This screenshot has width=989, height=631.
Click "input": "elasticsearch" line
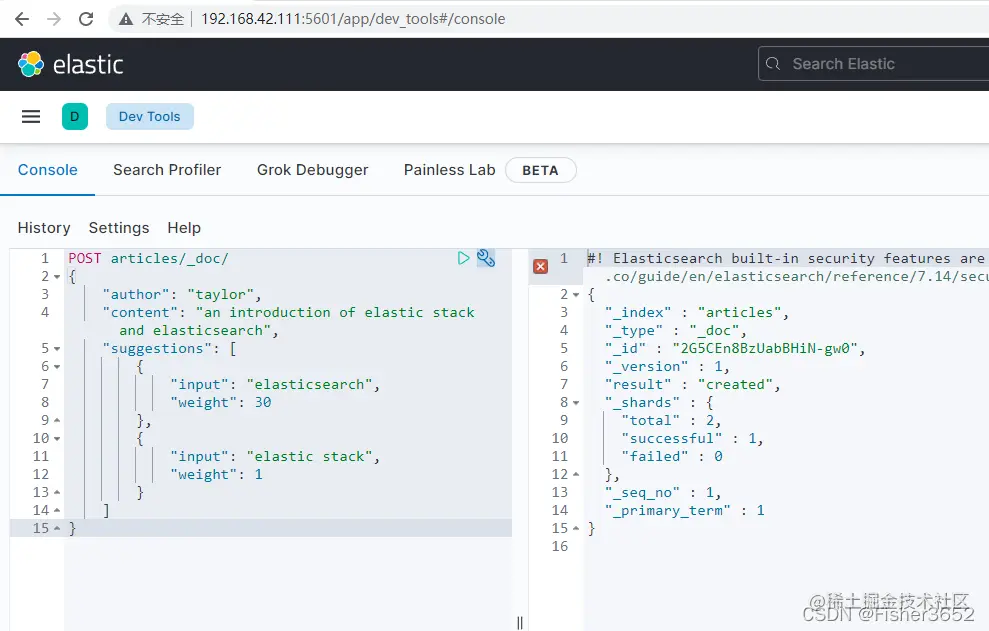point(274,384)
